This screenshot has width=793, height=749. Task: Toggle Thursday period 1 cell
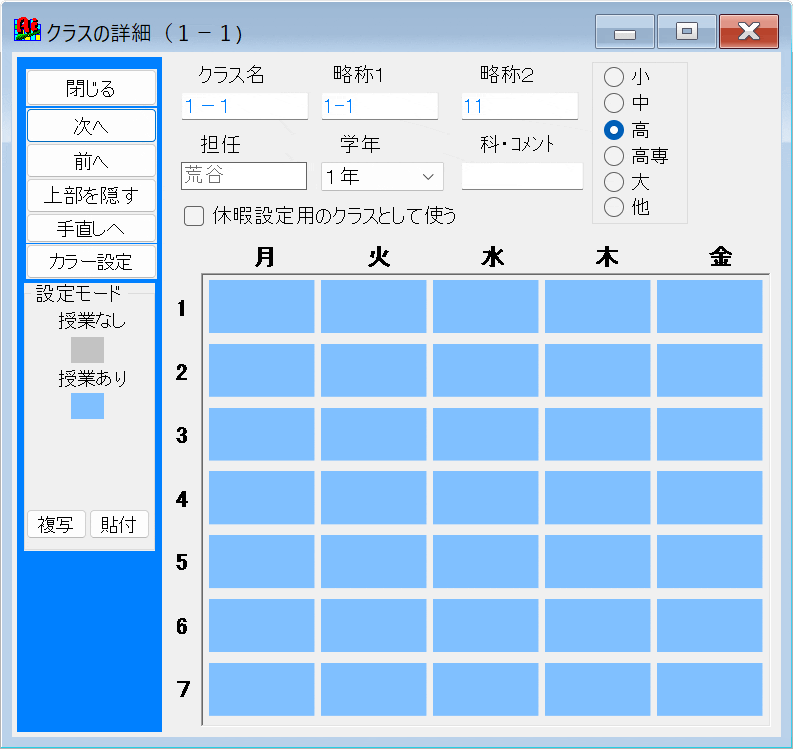tap(598, 306)
